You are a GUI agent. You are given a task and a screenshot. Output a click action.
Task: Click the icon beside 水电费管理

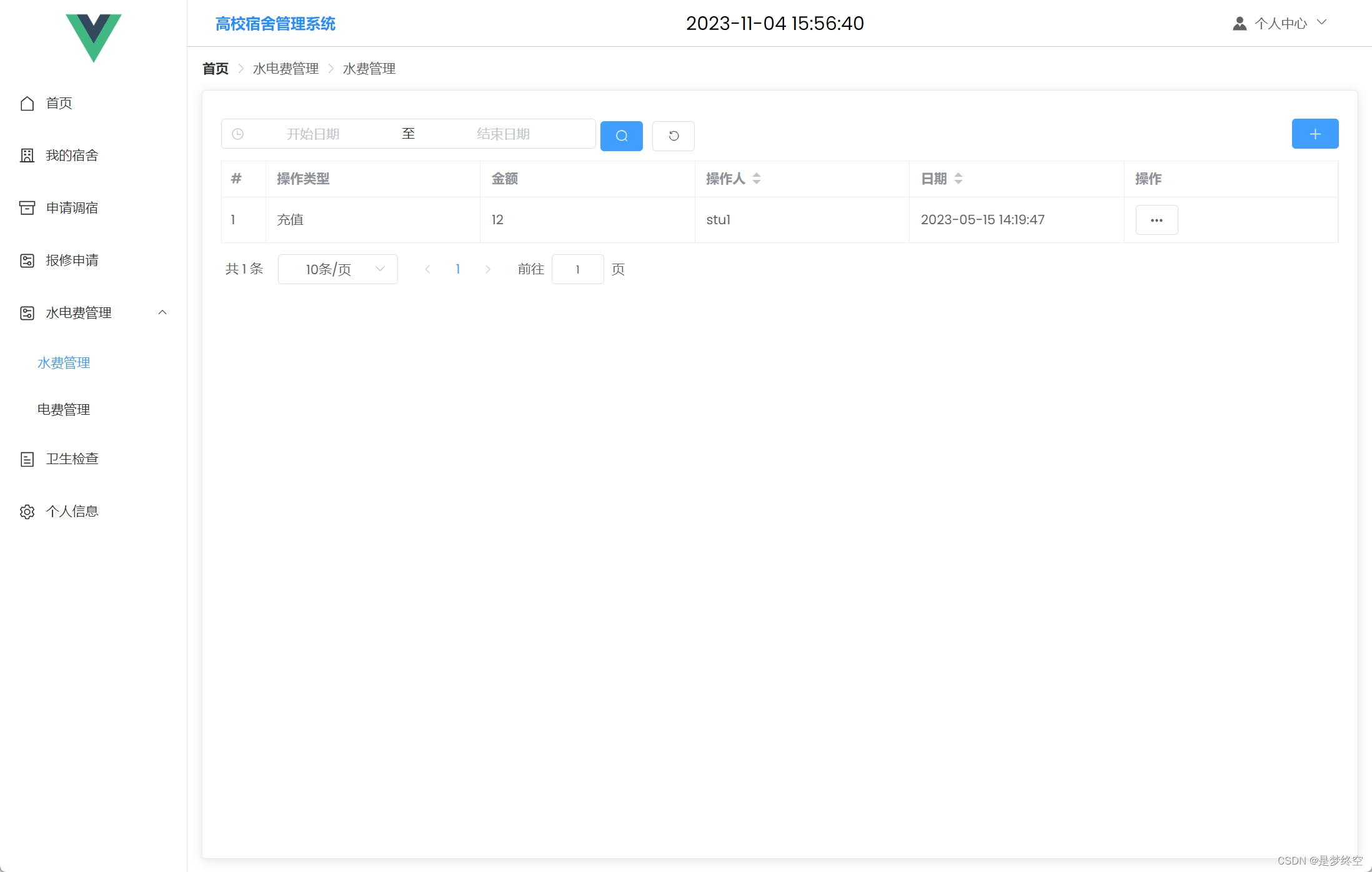tap(27, 313)
